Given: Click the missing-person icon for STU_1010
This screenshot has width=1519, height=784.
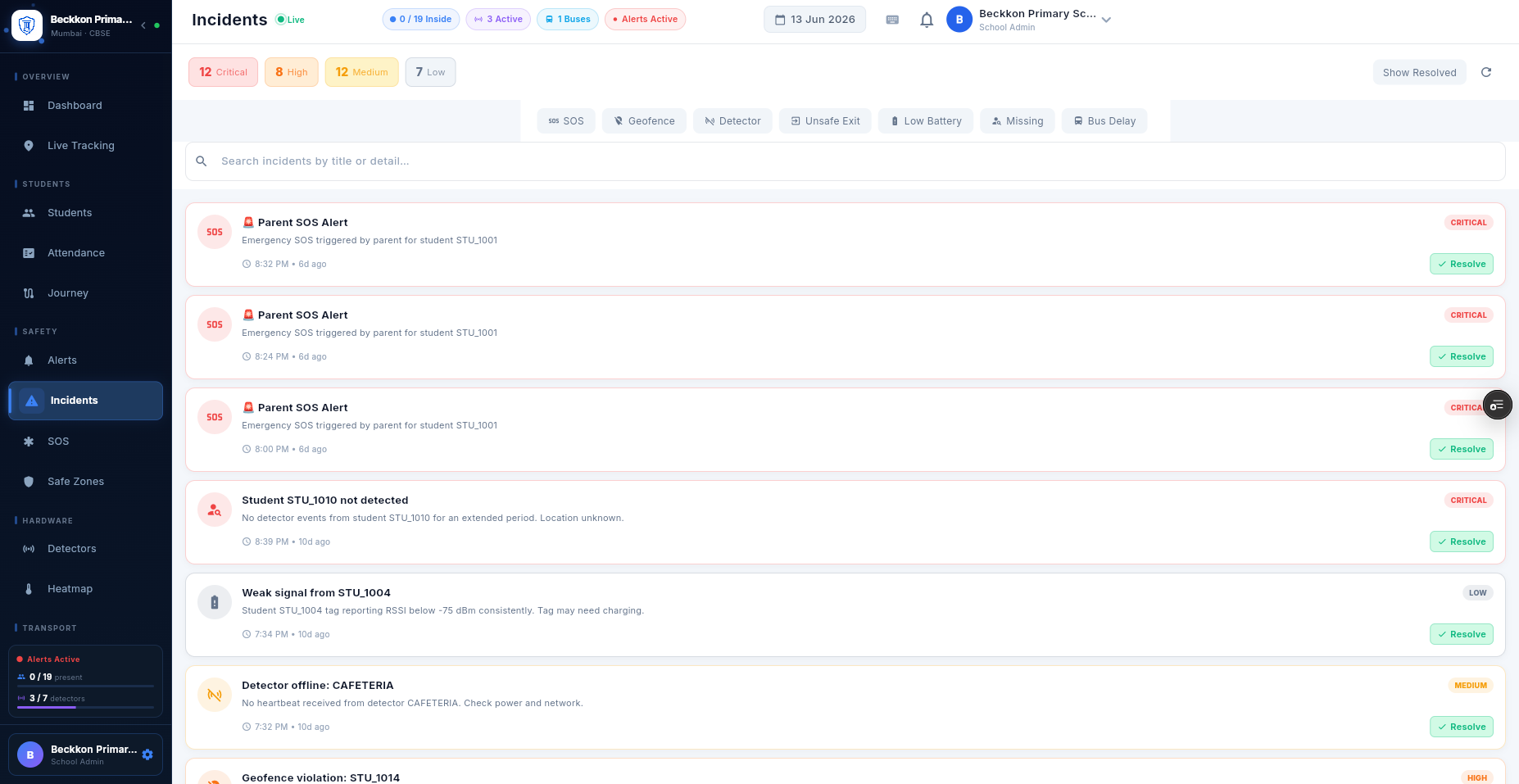Looking at the screenshot, I should coord(215,510).
